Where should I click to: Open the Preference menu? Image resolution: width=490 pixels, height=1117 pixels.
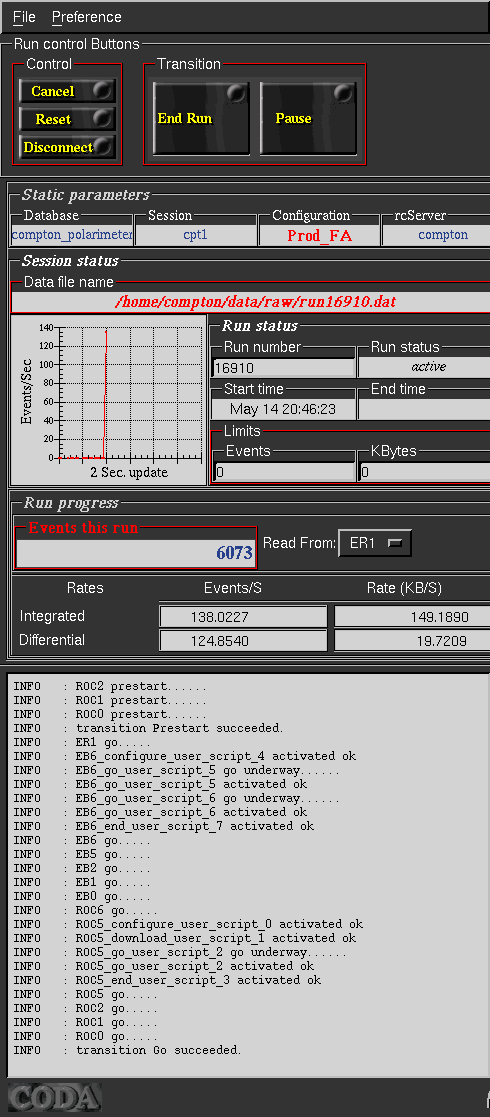87,16
